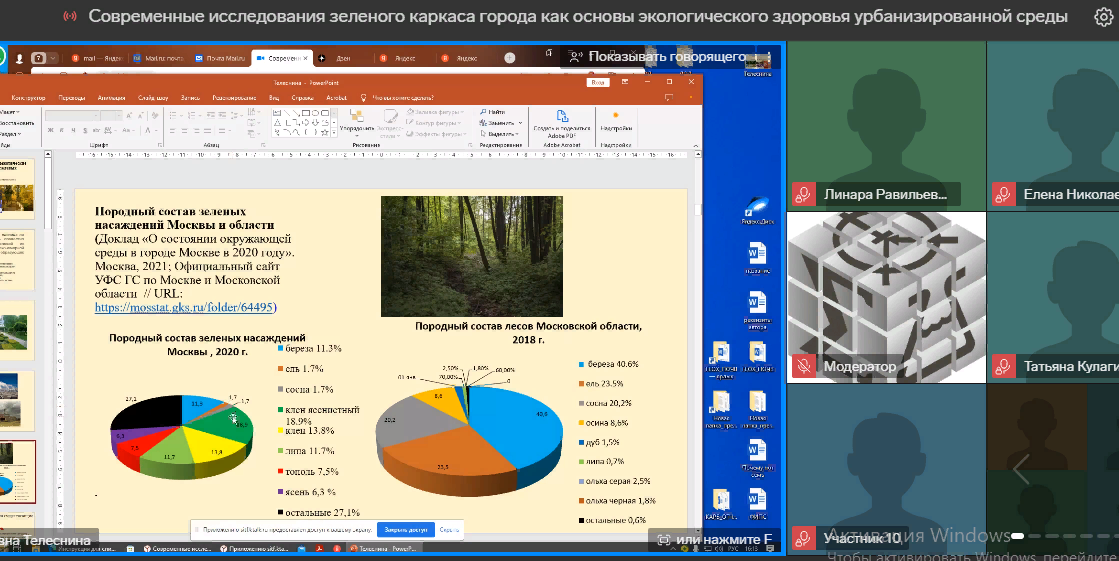Screen dimensions: 1119x561
Task: Click the muted mic icon for Участник 10
Action: (x=802, y=538)
